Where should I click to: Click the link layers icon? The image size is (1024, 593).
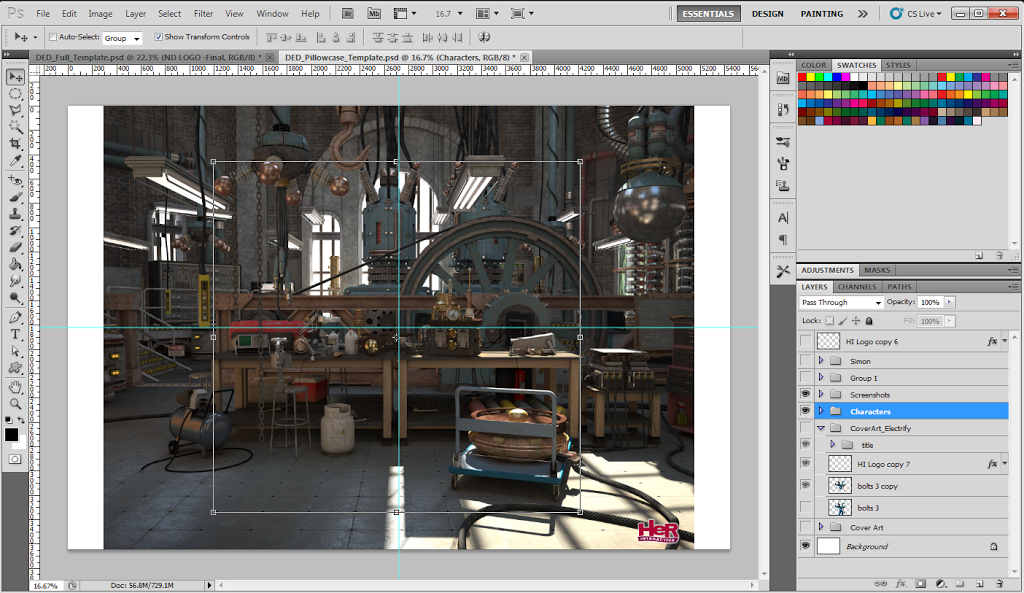[x=880, y=583]
